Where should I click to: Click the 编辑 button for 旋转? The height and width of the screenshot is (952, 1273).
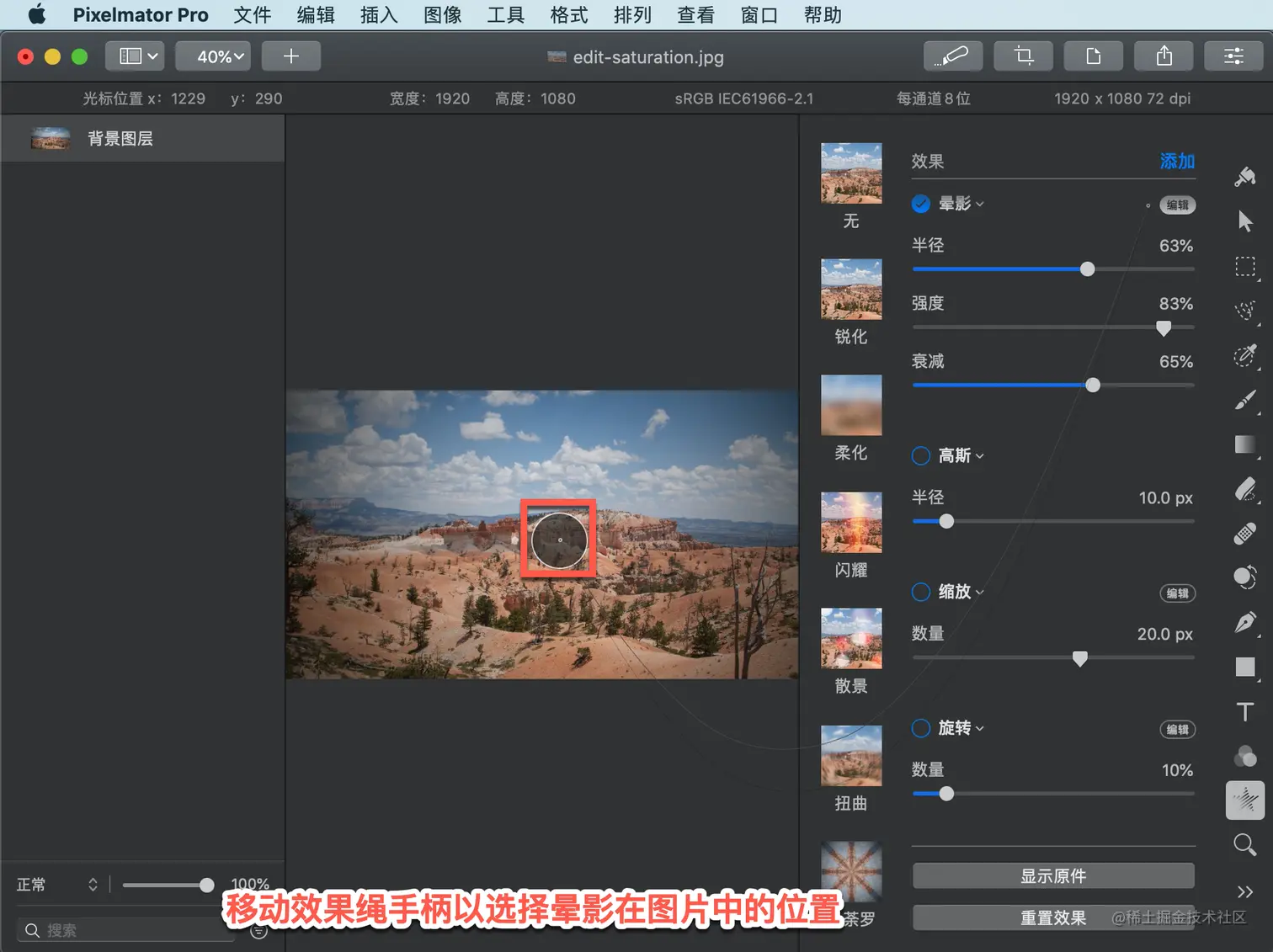coord(1177,730)
